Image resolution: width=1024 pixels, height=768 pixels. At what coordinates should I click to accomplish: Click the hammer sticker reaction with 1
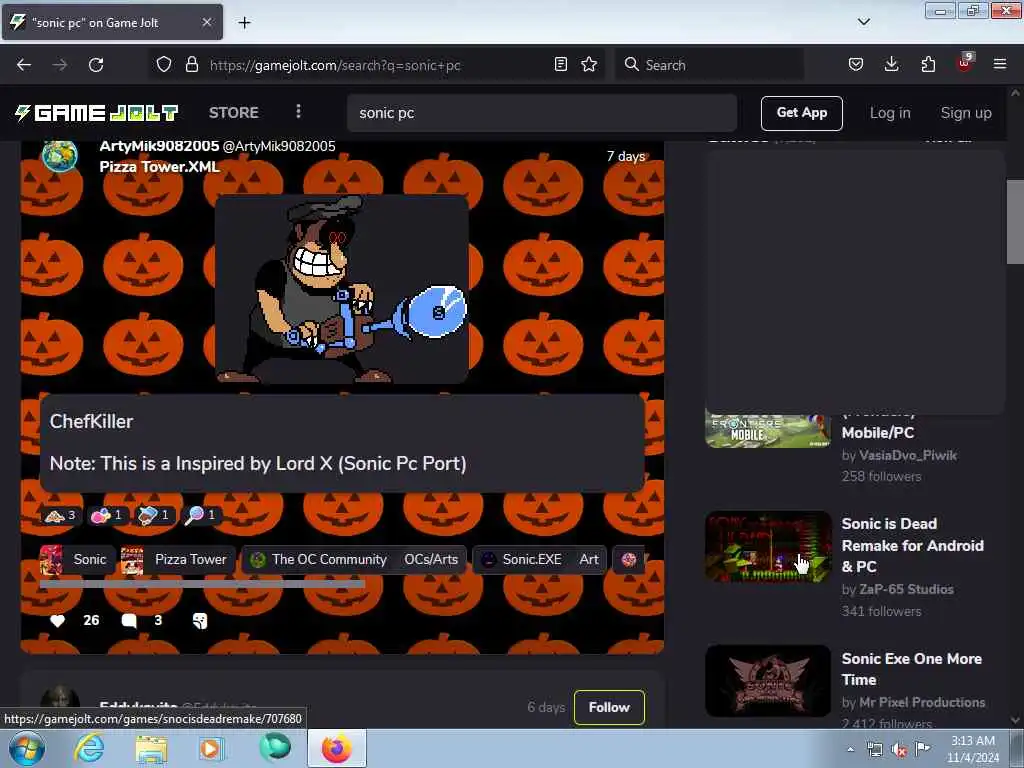153,515
